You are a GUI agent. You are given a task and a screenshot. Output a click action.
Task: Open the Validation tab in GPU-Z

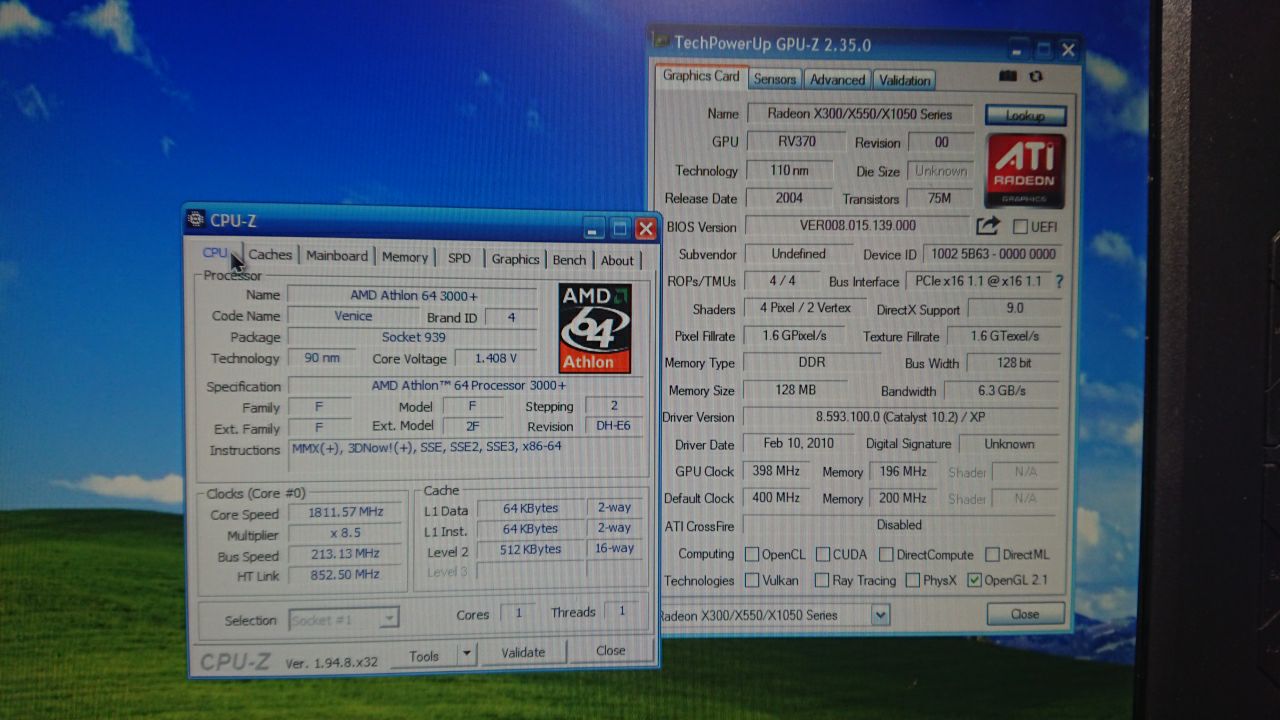904,79
